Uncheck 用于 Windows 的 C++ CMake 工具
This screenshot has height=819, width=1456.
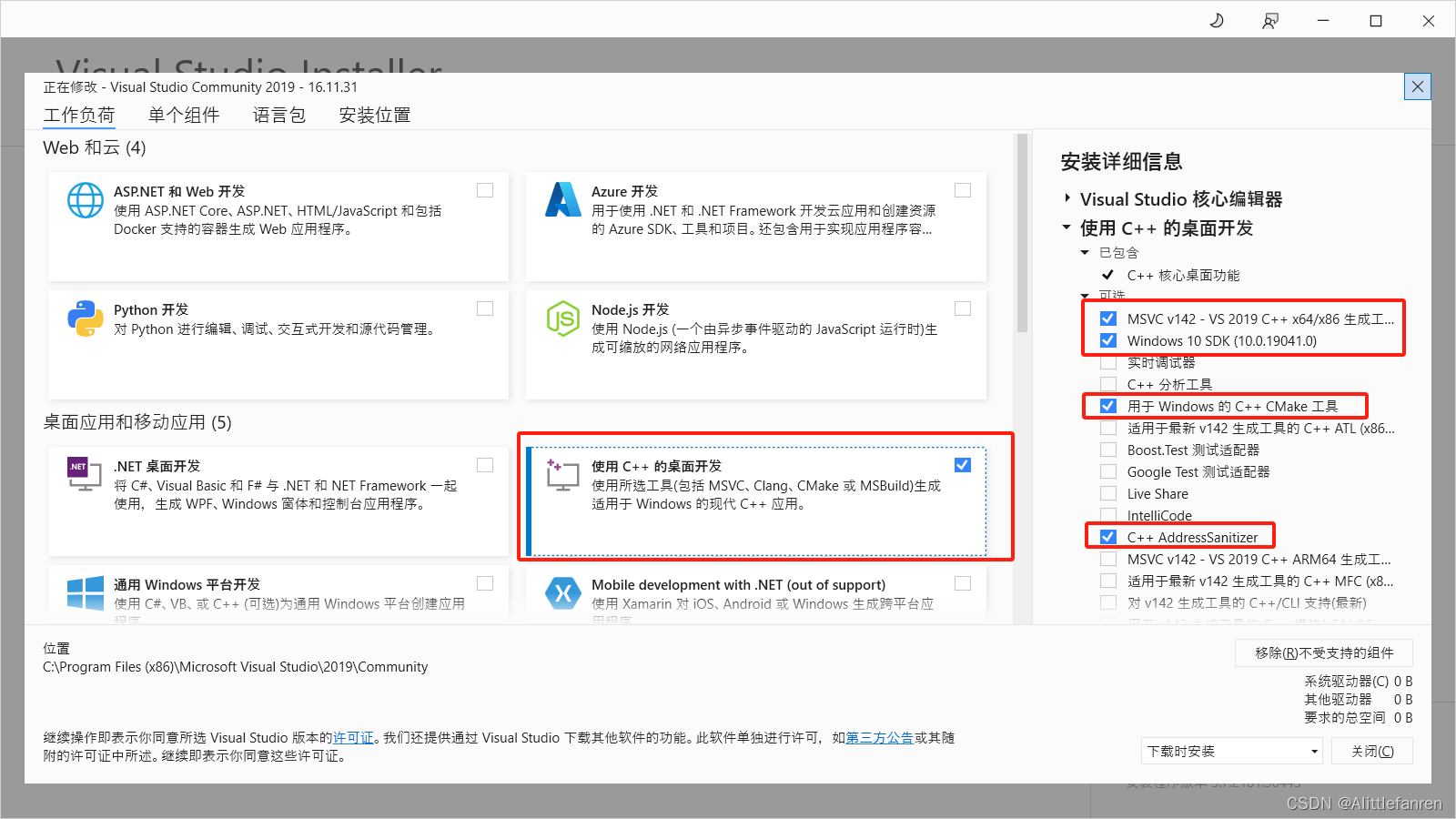tap(1108, 406)
